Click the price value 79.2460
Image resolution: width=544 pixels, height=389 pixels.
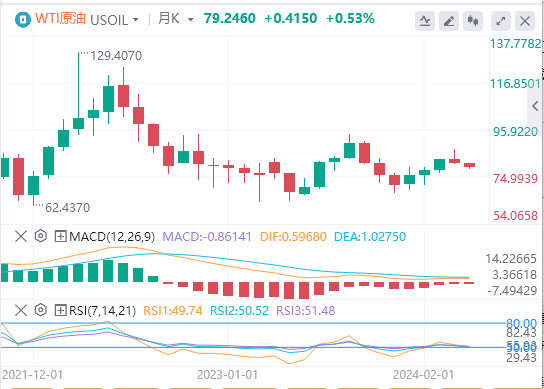tap(230, 18)
